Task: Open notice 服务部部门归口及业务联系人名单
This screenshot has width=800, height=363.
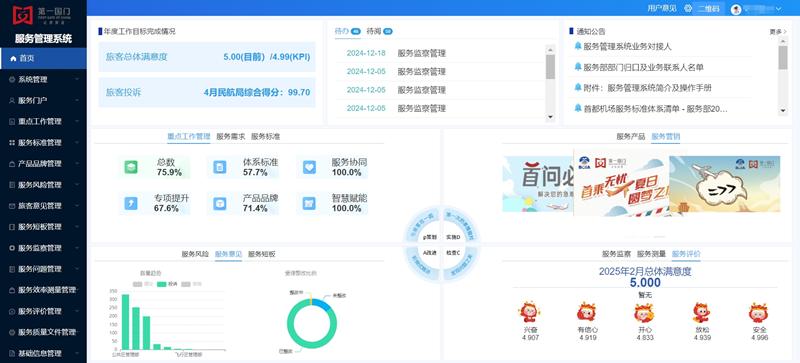Action: [643, 67]
